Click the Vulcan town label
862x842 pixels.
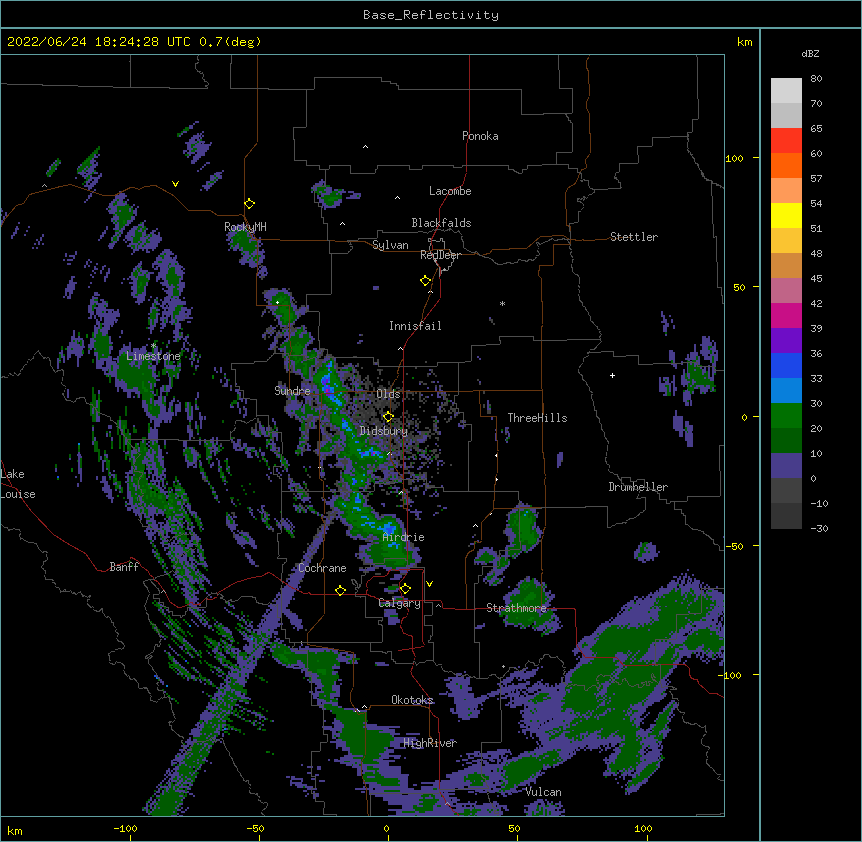coord(543,792)
